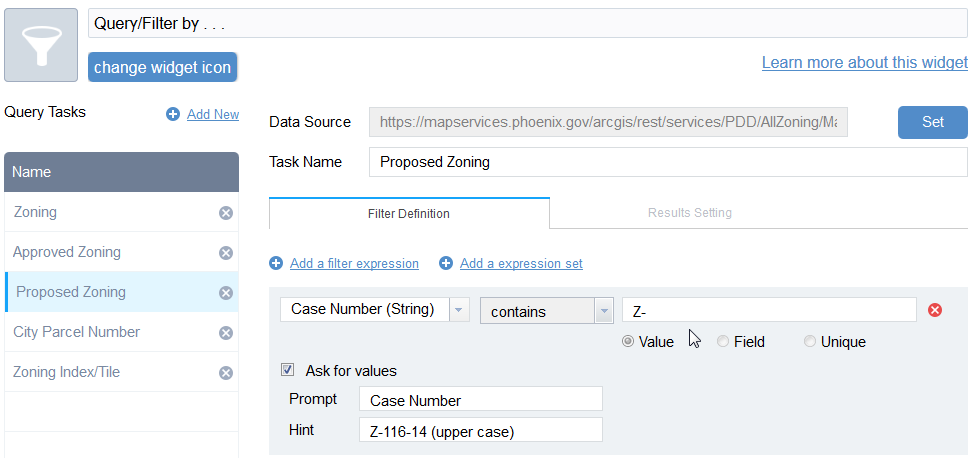Viewport: 972px width, 458px height.
Task: Choose the Field radio button
Action: [x=723, y=342]
